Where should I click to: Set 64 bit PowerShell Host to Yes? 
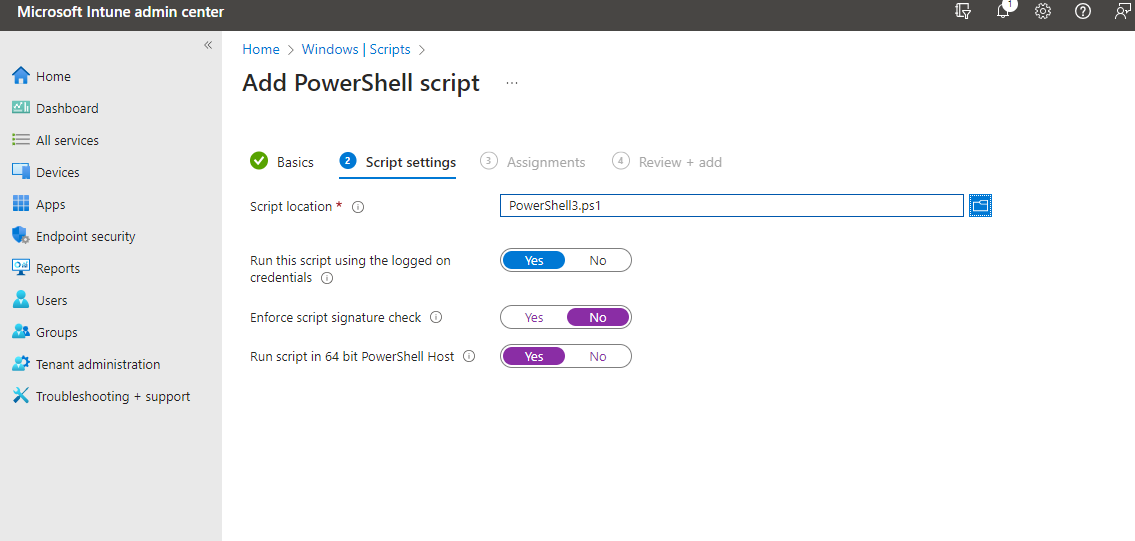point(533,356)
